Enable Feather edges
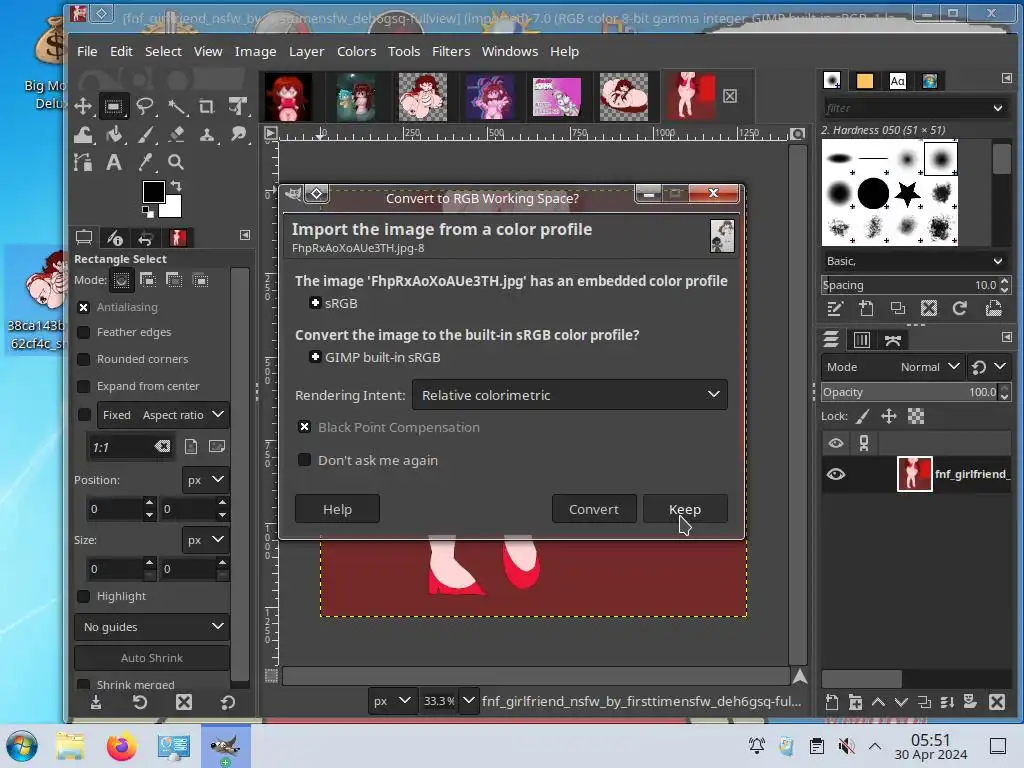Image resolution: width=1024 pixels, height=768 pixels. click(84, 332)
